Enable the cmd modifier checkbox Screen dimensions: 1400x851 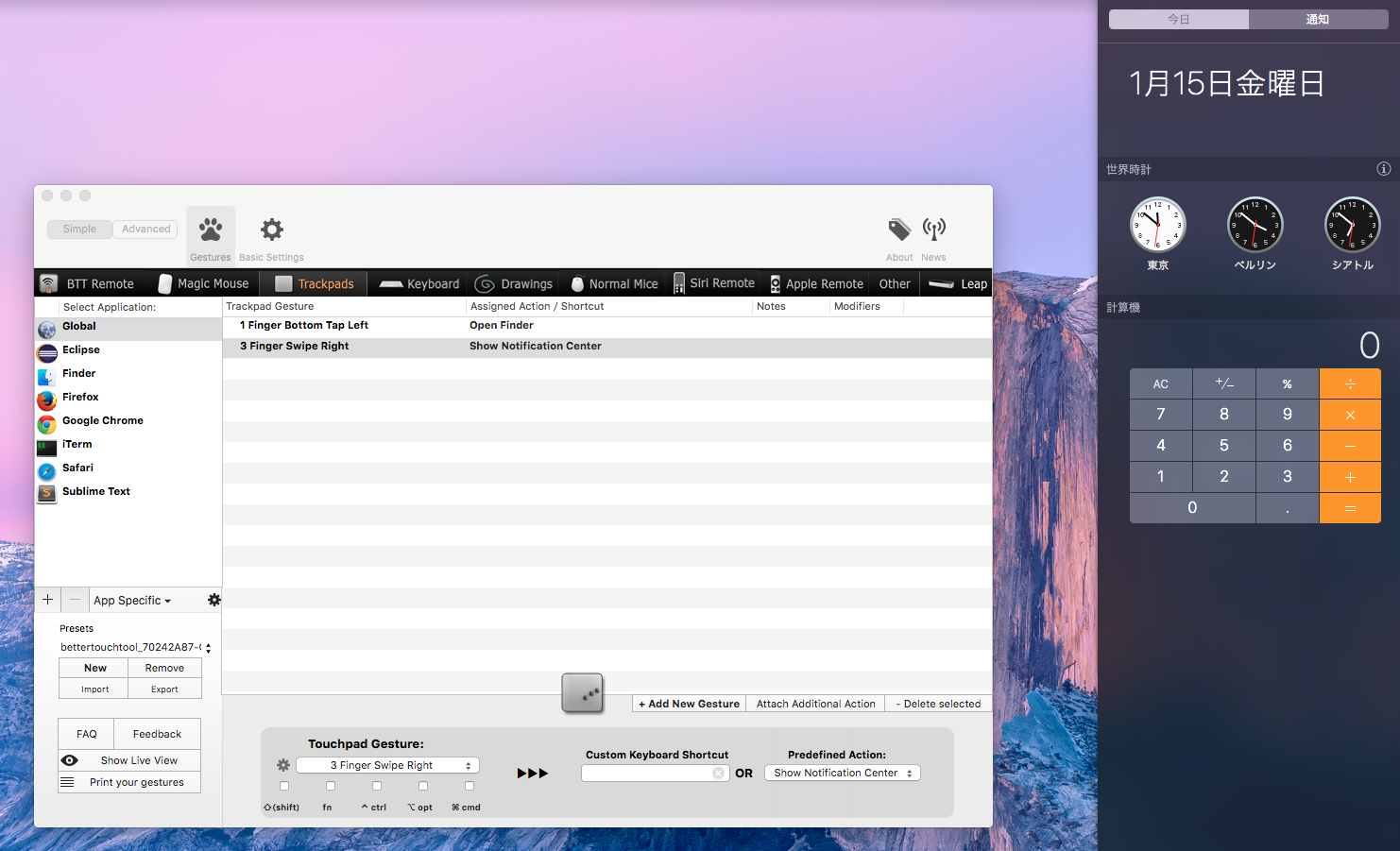(469, 786)
